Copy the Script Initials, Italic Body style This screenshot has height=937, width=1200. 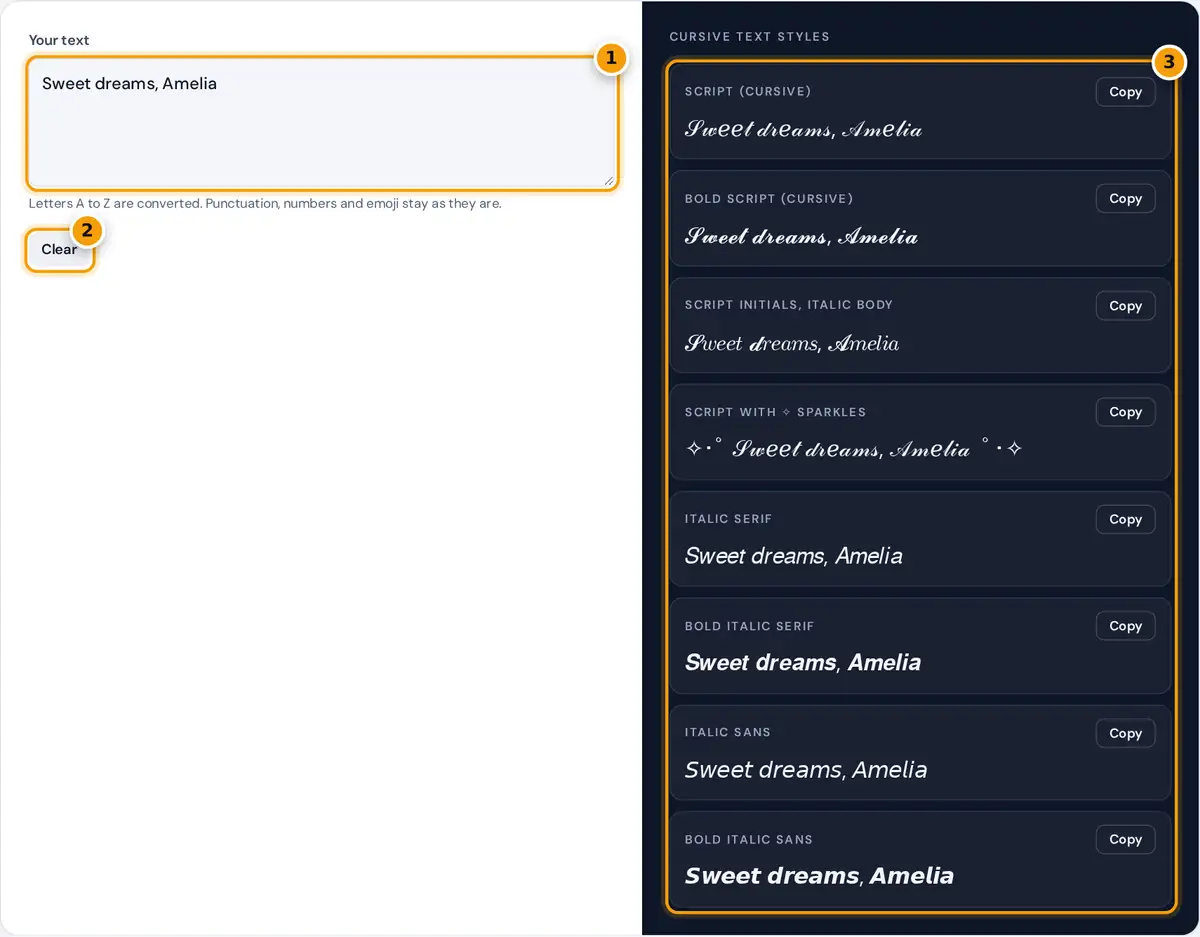coord(1125,306)
